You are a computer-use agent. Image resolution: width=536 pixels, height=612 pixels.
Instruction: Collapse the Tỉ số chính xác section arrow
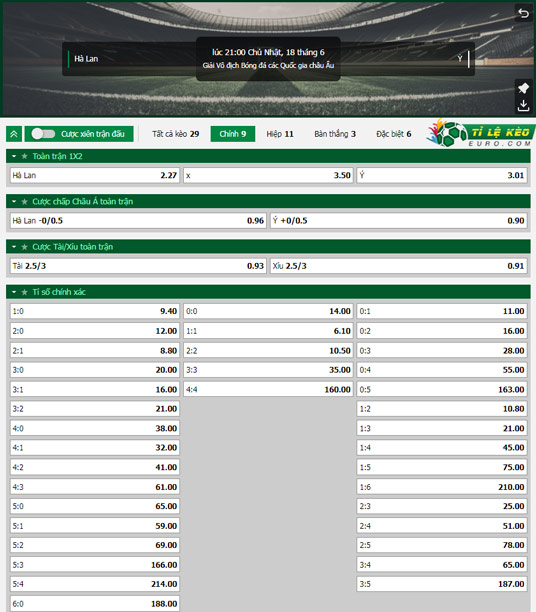[x=14, y=292]
